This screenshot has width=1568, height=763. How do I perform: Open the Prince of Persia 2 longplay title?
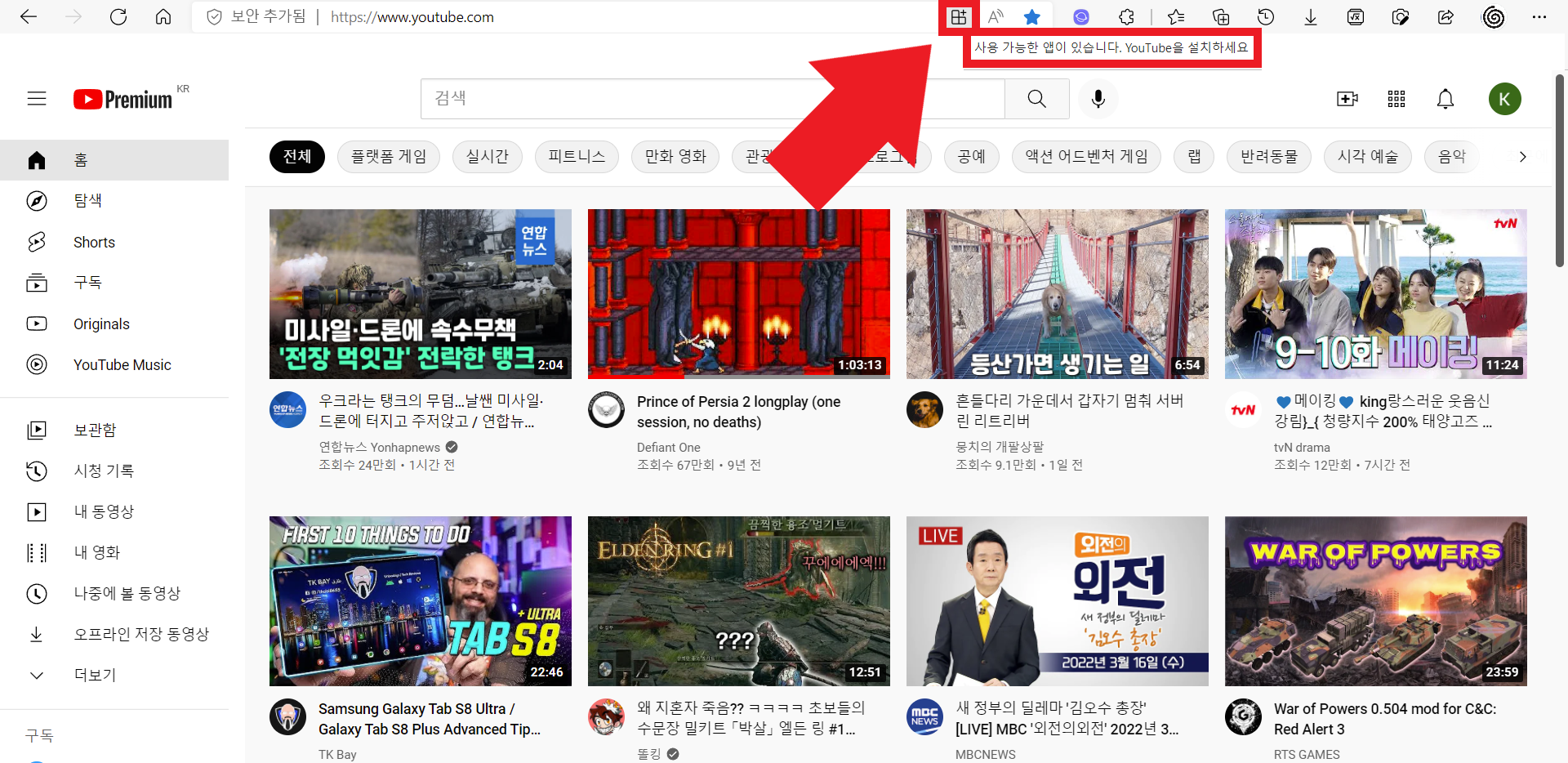[x=739, y=412]
